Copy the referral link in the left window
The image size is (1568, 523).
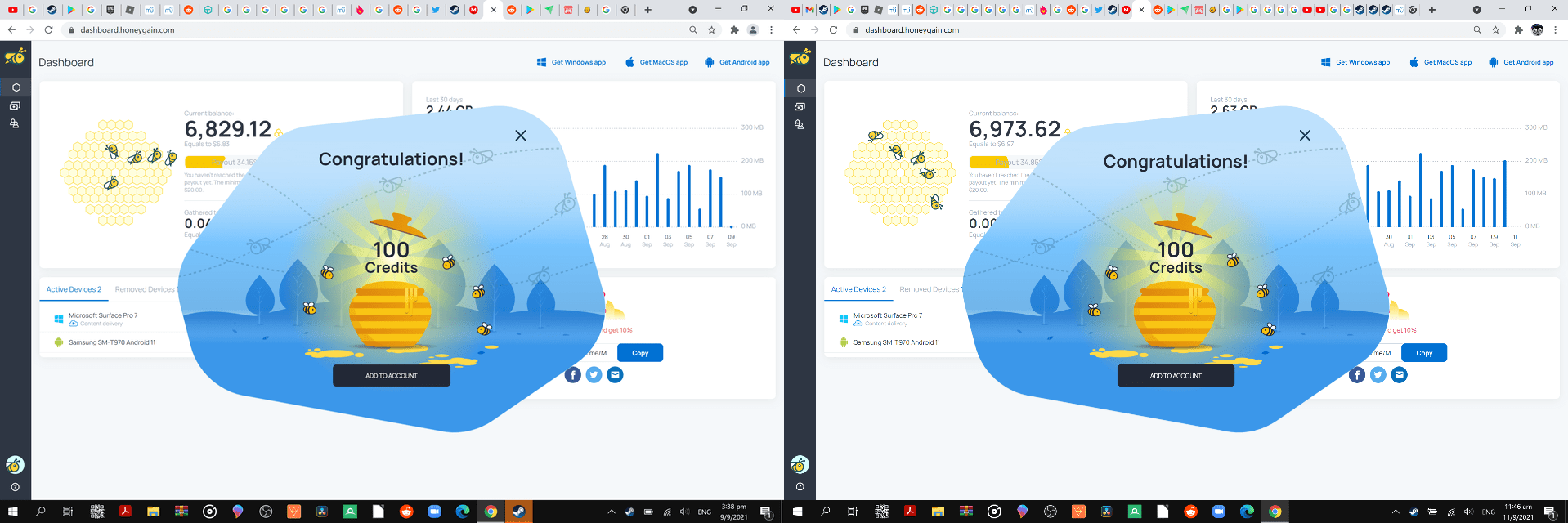point(640,353)
